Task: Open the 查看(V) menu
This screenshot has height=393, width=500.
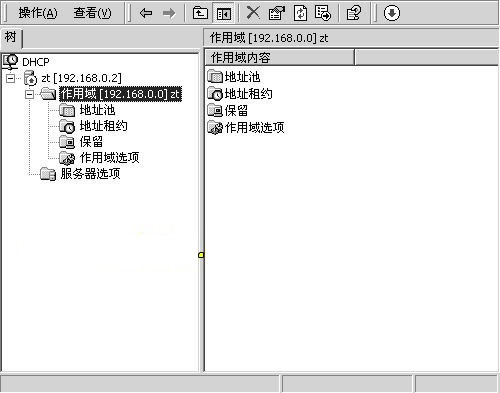Action: pos(92,13)
